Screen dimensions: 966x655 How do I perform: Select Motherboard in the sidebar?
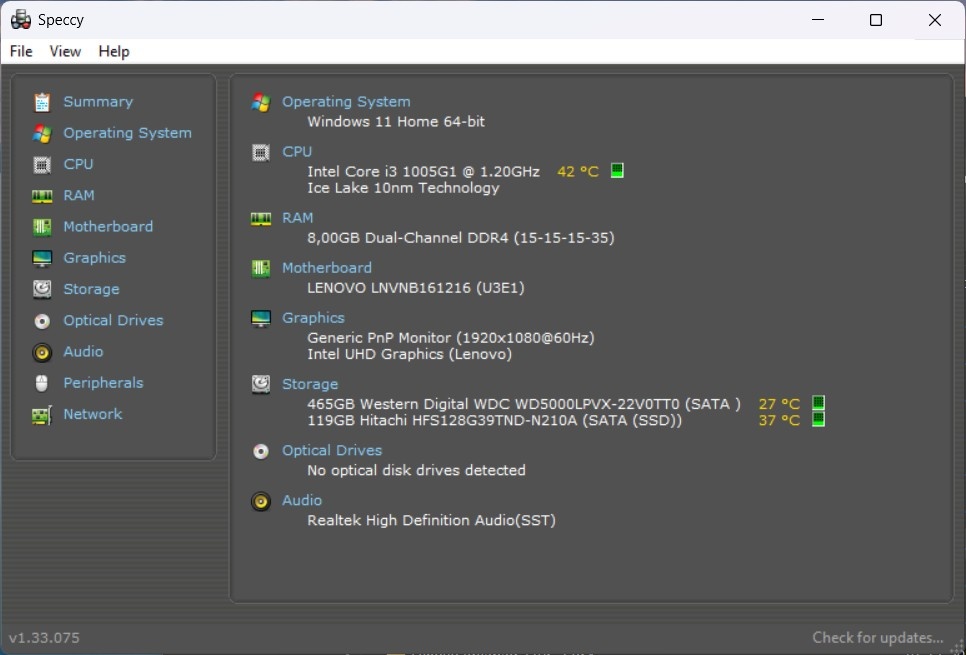(x=107, y=226)
